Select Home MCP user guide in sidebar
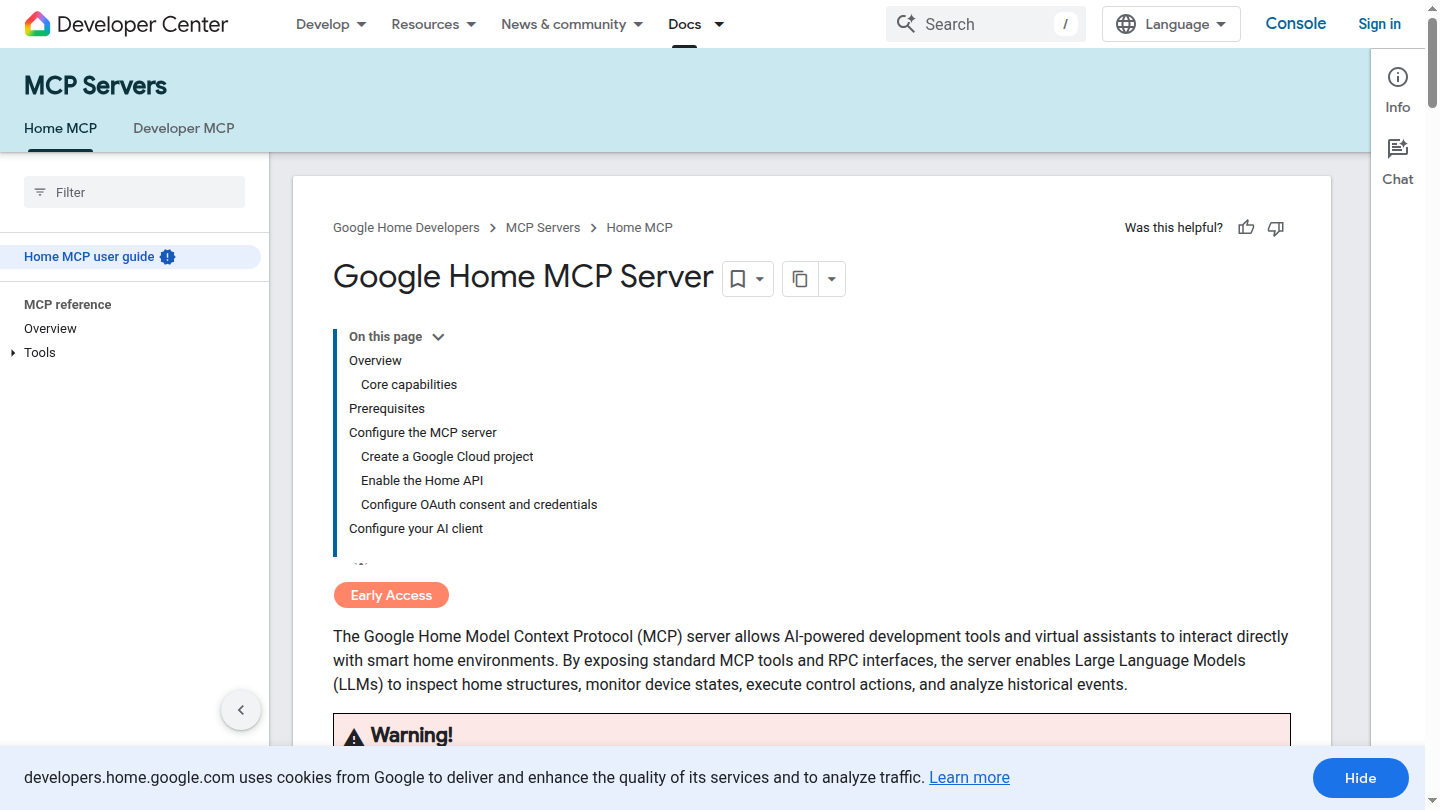This screenshot has height=810, width=1440. click(89, 257)
